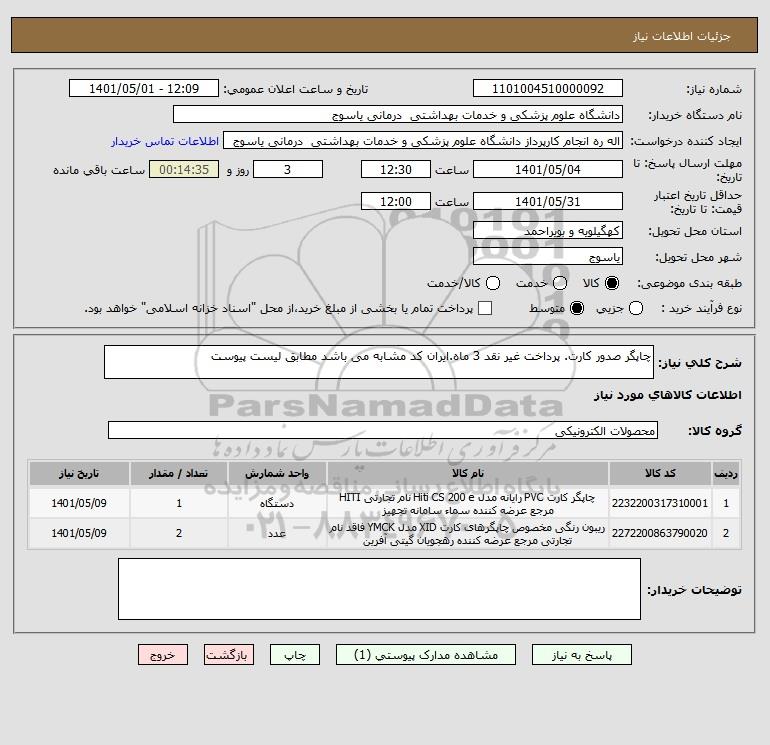Click the چاپ print button

pos(295,655)
